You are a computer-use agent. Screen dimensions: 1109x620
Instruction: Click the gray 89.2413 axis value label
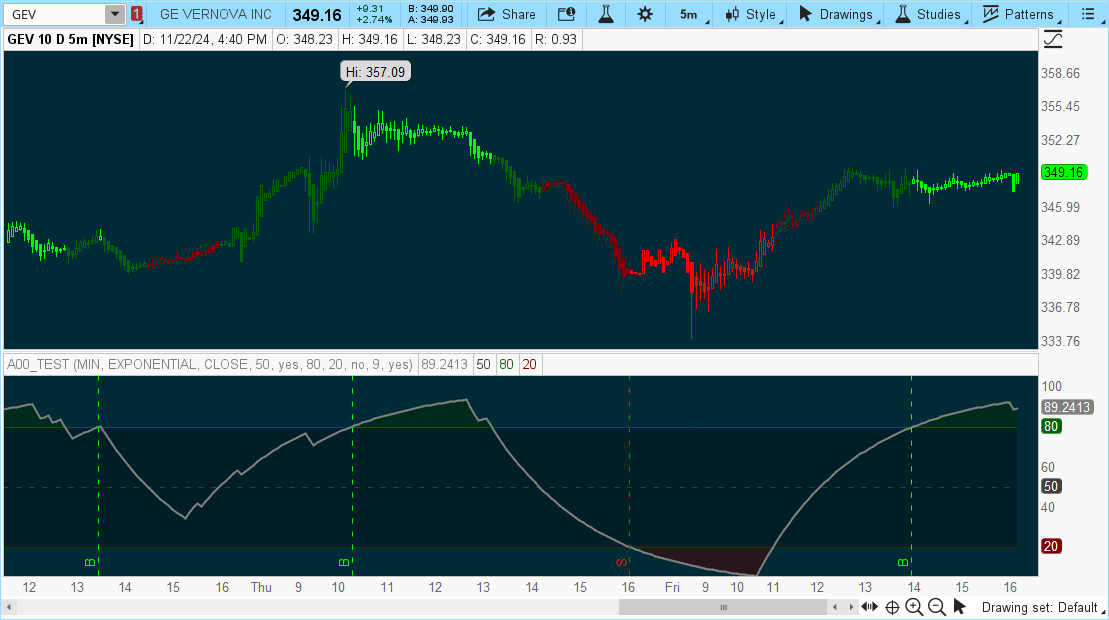tap(1067, 407)
